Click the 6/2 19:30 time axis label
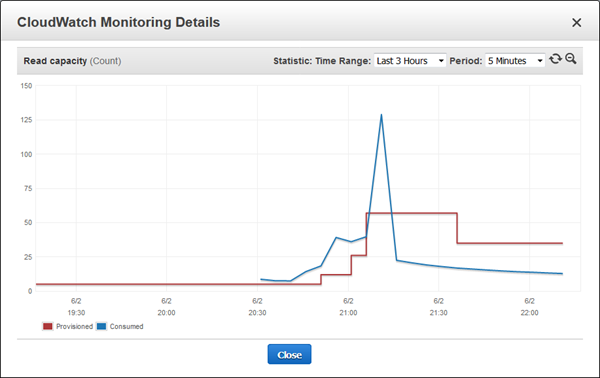The image size is (600, 378). 76,307
